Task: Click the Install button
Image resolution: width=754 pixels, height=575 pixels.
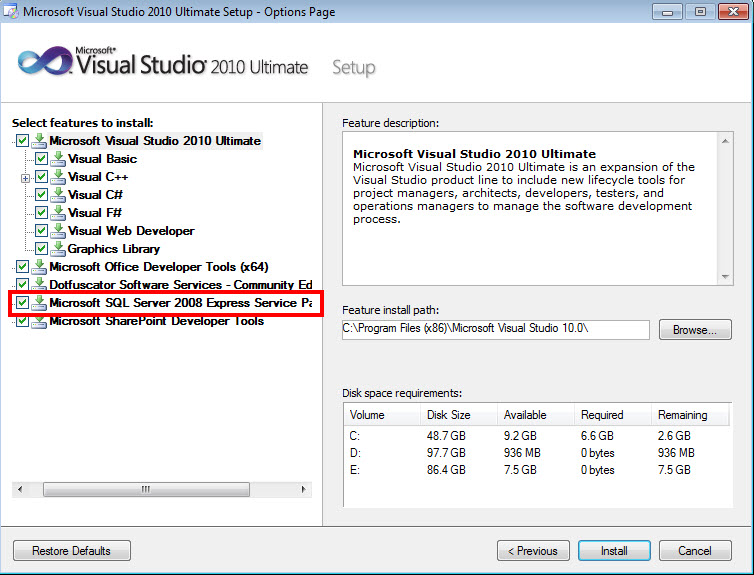Action: click(614, 550)
